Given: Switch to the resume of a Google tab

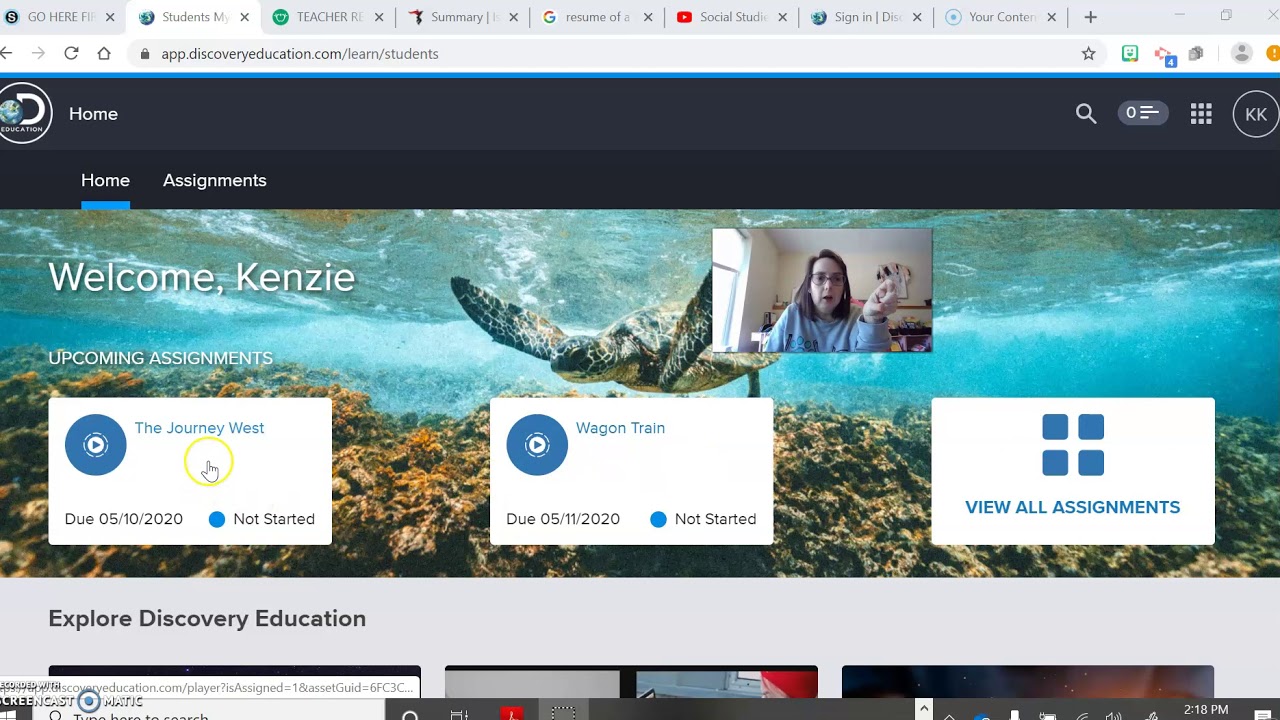Looking at the screenshot, I should [598, 17].
